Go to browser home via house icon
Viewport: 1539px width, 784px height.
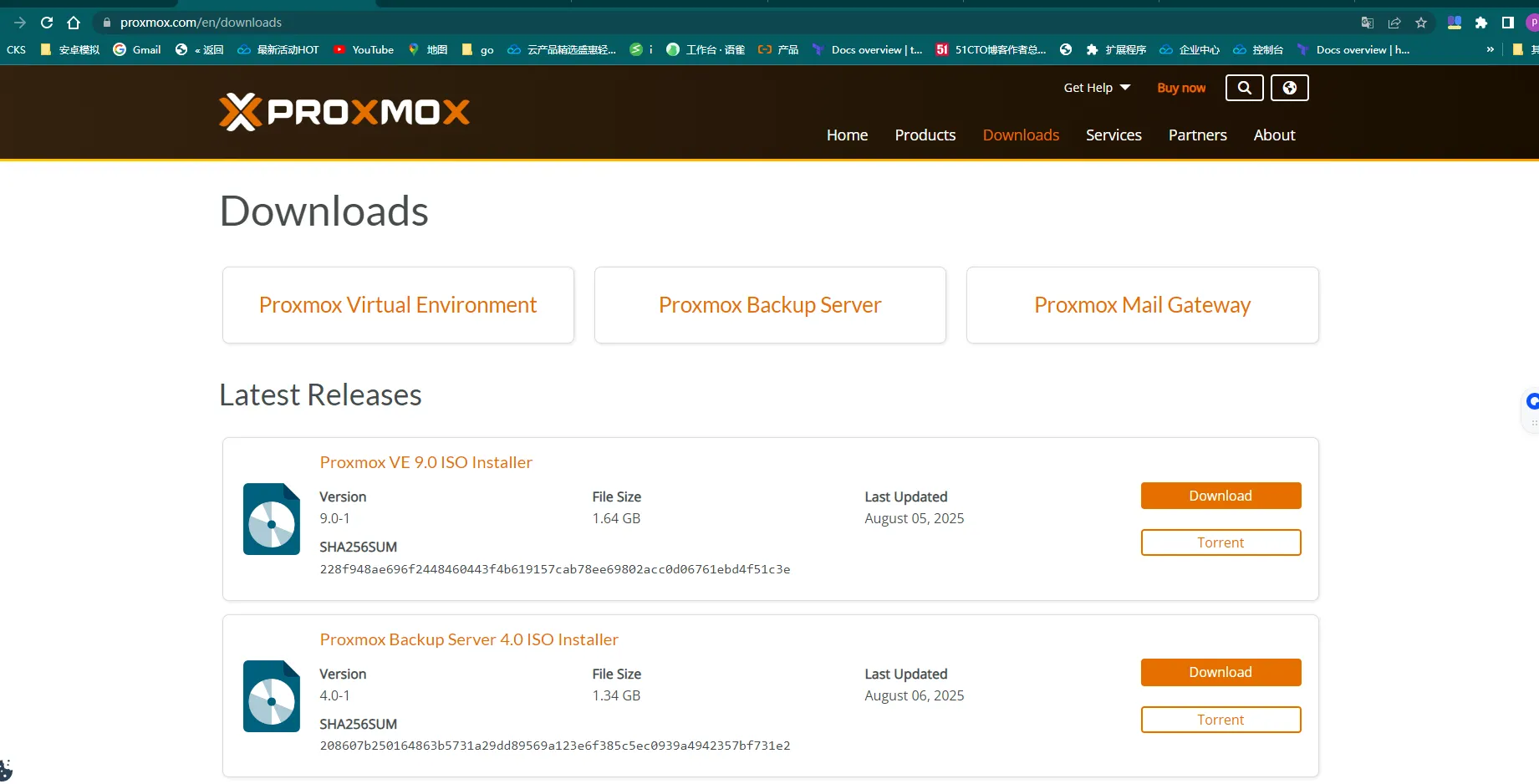coord(74,23)
